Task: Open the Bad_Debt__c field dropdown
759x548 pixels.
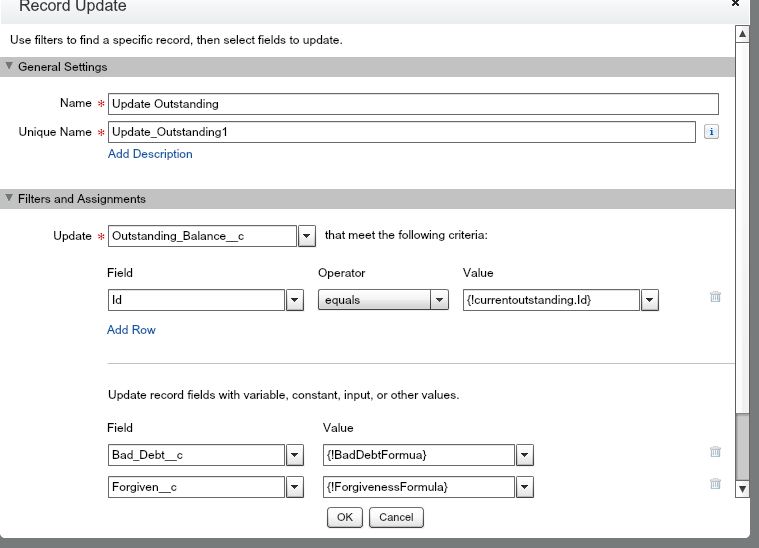Action: 295,455
